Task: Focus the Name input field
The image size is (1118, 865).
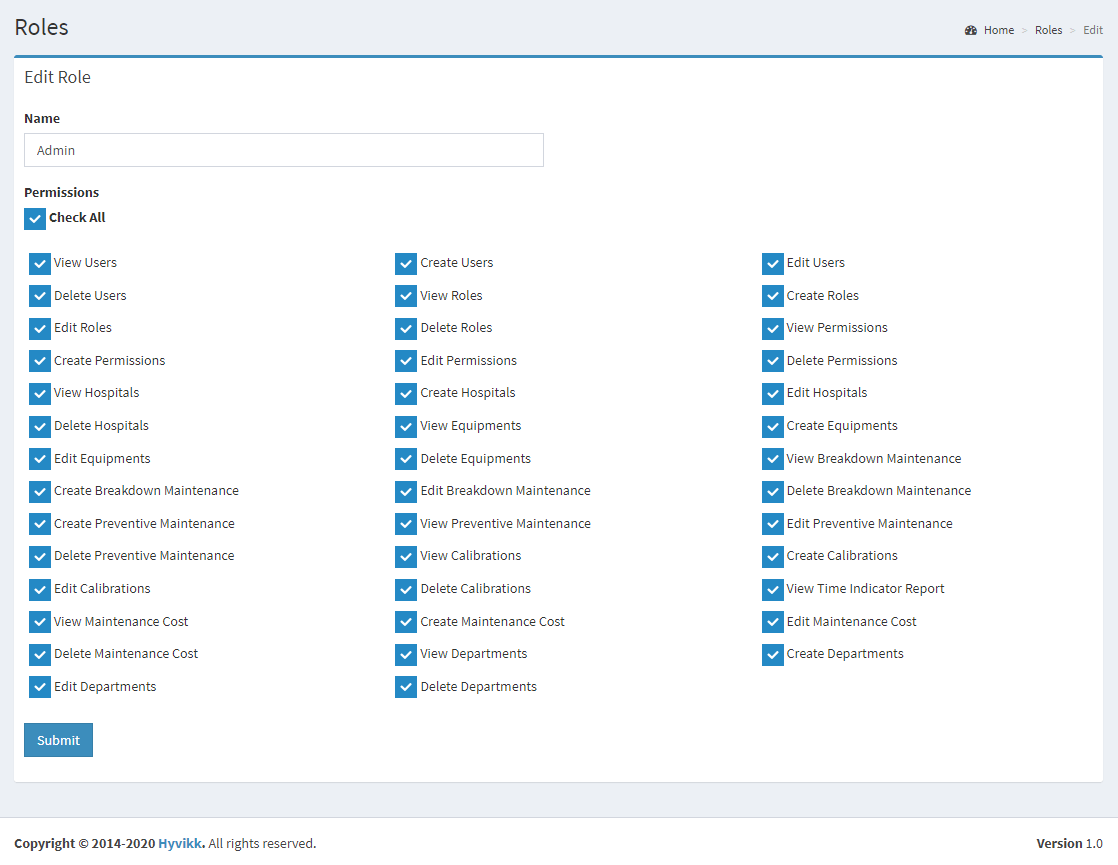Action: click(x=284, y=150)
